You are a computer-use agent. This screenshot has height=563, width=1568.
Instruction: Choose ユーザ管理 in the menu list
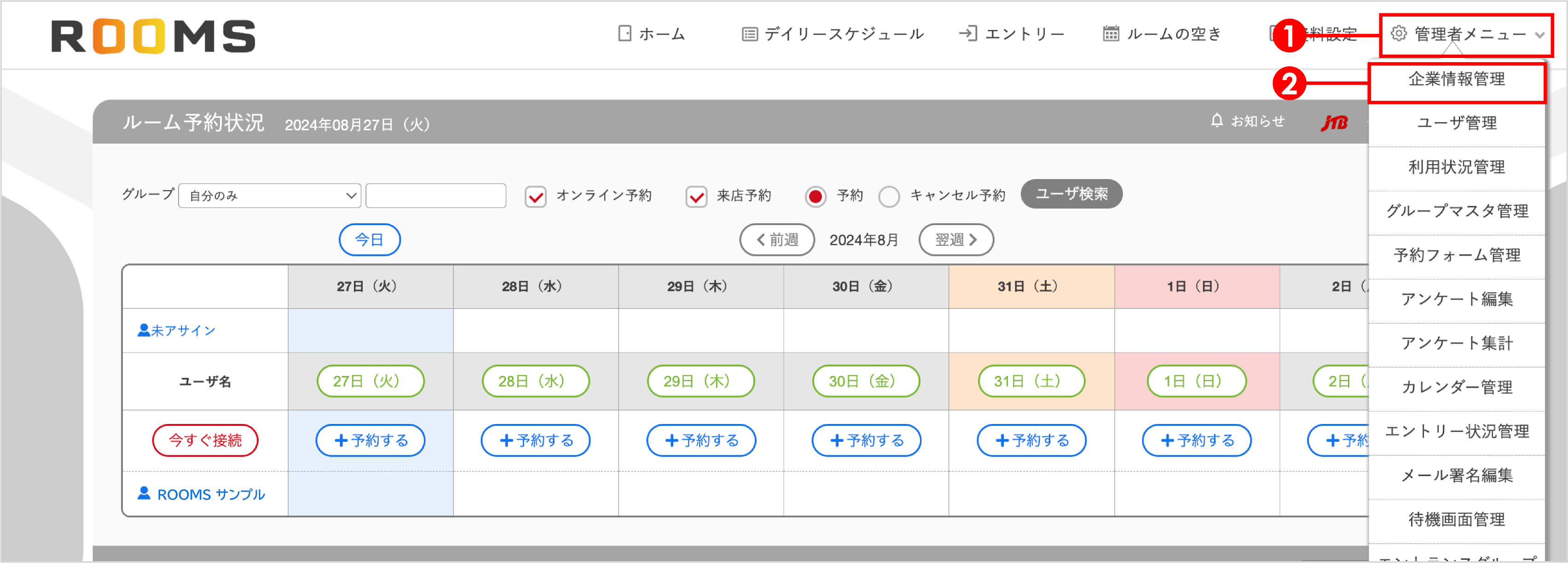(x=1457, y=123)
